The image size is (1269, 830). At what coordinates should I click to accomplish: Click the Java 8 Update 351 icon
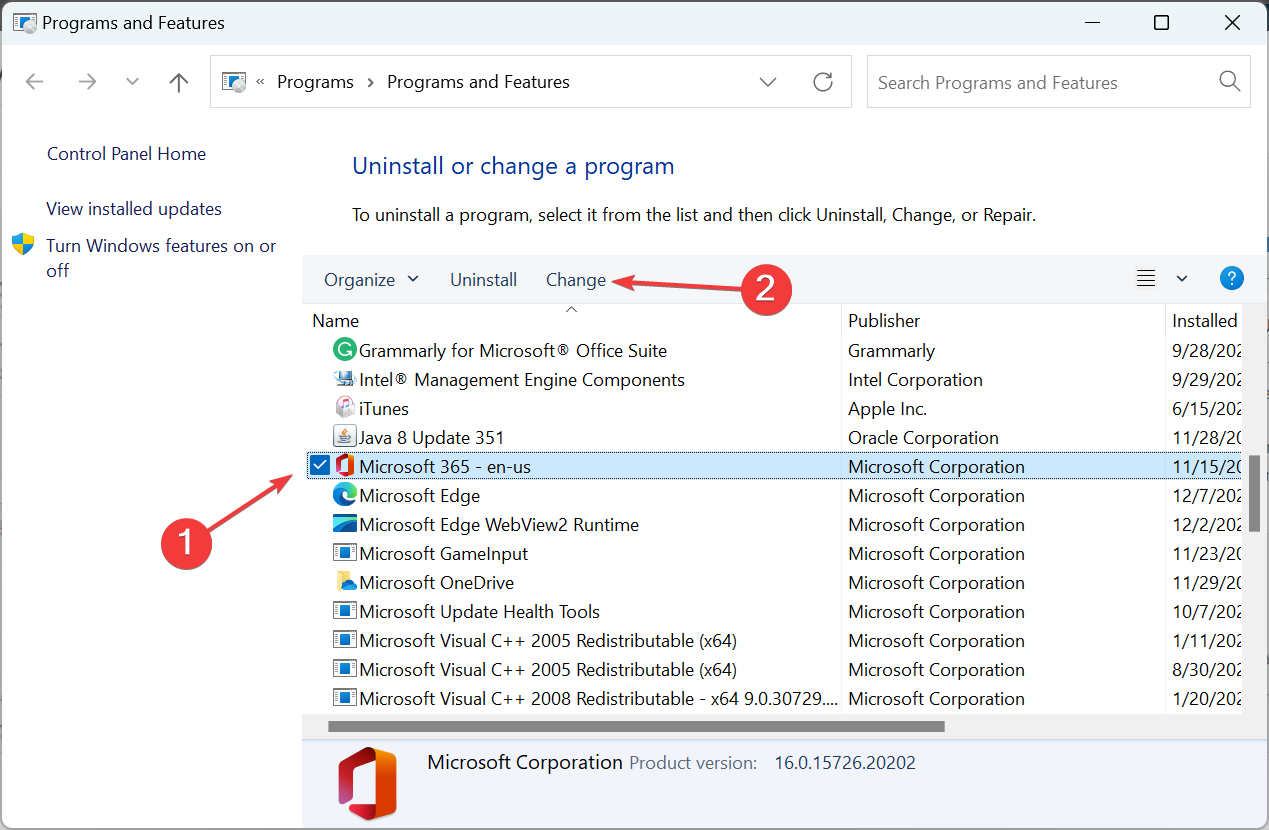pyautogui.click(x=344, y=437)
